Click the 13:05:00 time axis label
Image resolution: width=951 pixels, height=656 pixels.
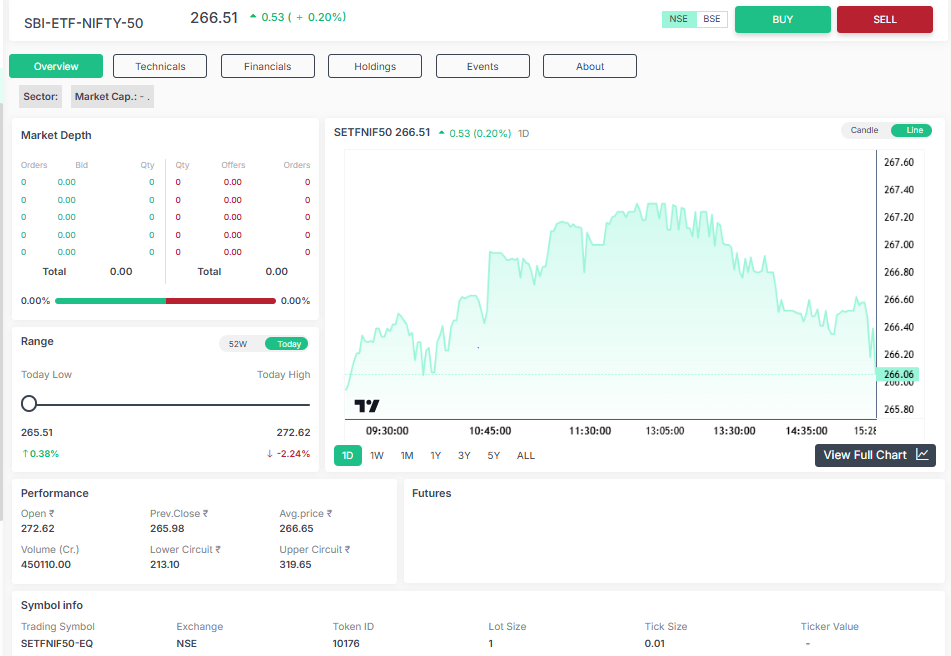[665, 430]
